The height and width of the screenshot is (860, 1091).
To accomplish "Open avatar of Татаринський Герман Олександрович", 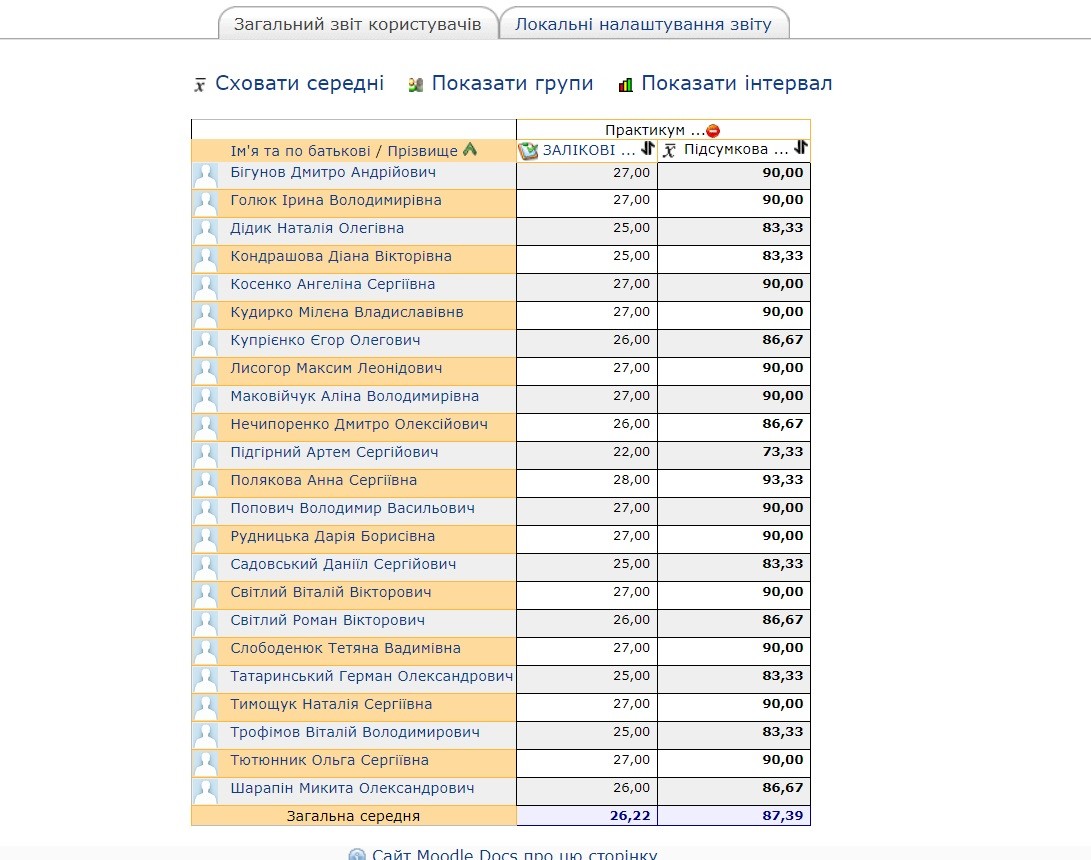I will pos(206,678).
